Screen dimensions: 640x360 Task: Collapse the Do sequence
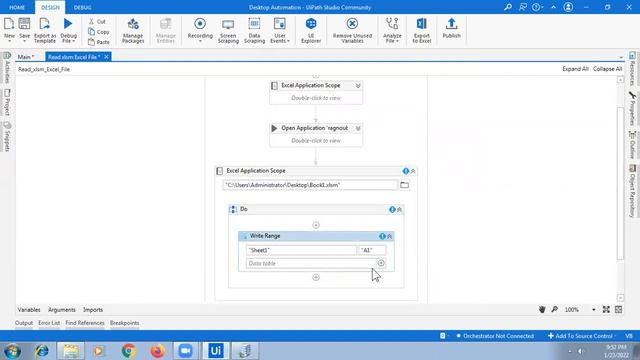click(400, 209)
